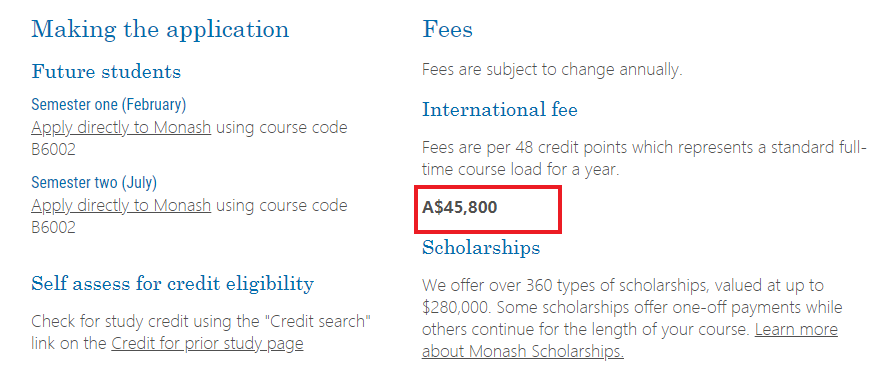The height and width of the screenshot is (376, 885).
Task: Click Self assess for credit eligibility heading
Action: tap(172, 283)
